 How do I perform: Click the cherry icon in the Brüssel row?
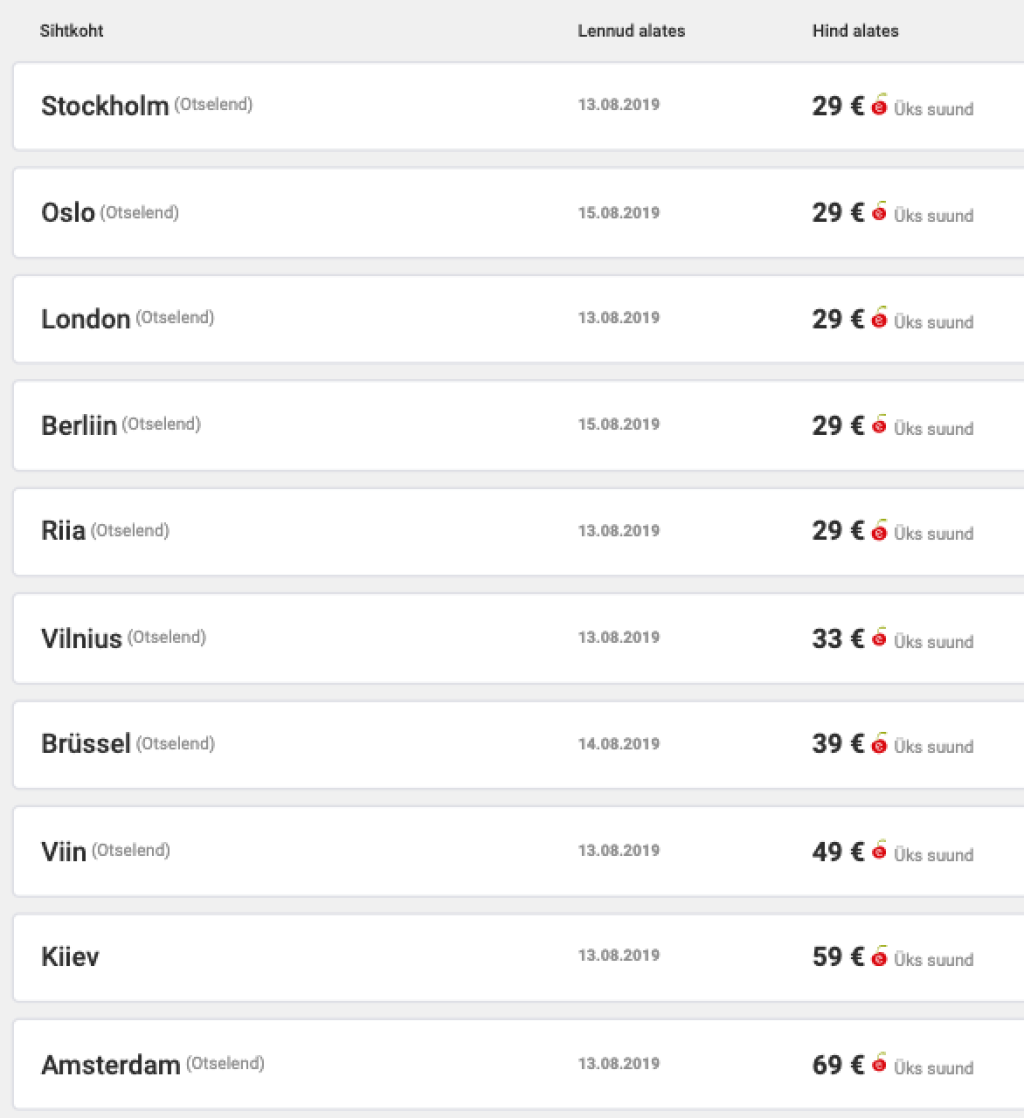pyautogui.click(x=879, y=744)
